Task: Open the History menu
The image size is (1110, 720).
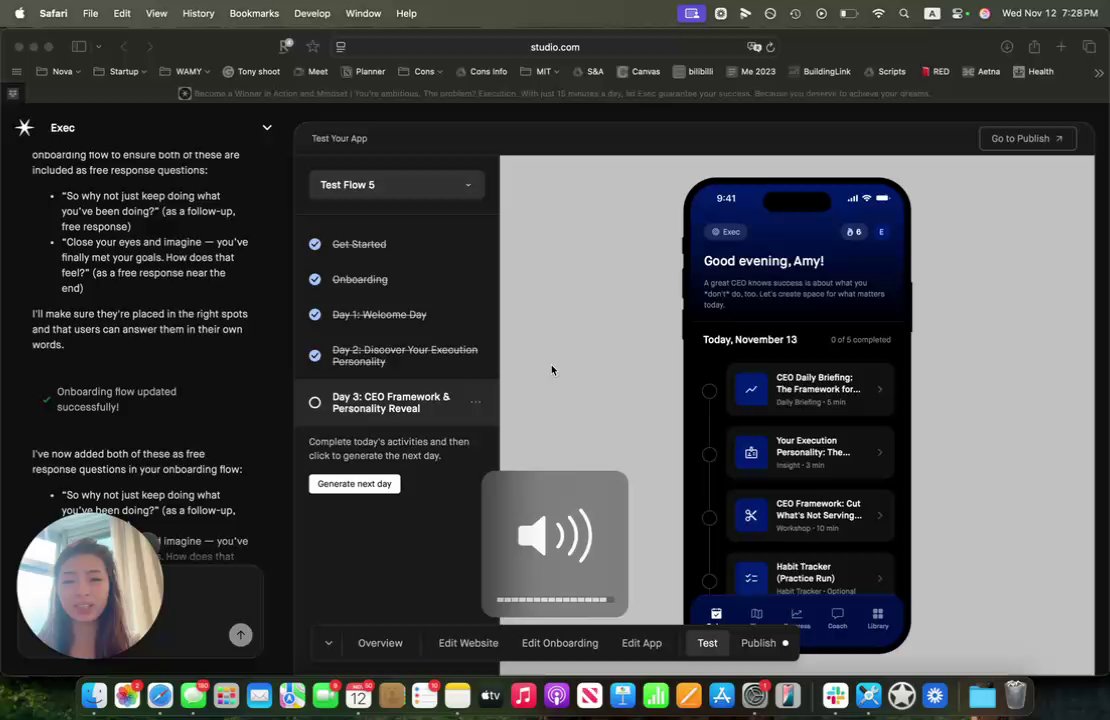Action: 198,13
